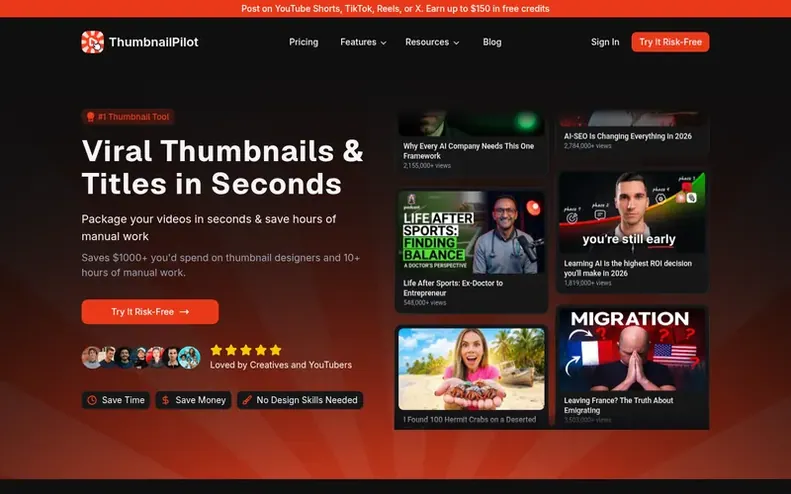The width and height of the screenshot is (791, 494).
Task: Click the top promo banner about free credits
Action: (x=396, y=9)
